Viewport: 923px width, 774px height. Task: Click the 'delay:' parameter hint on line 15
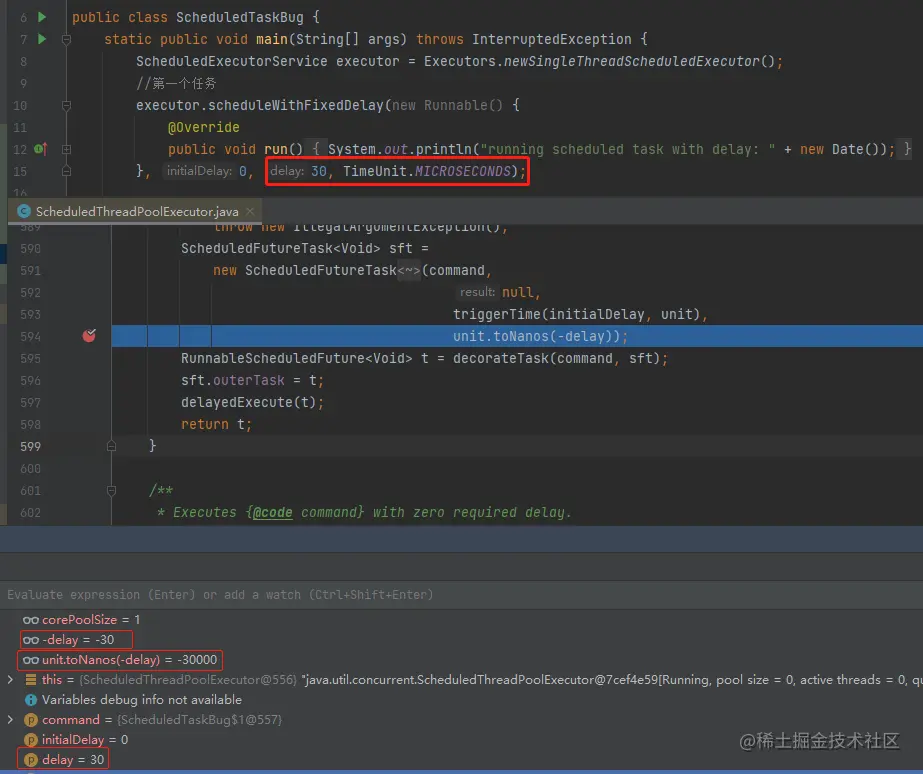point(287,171)
